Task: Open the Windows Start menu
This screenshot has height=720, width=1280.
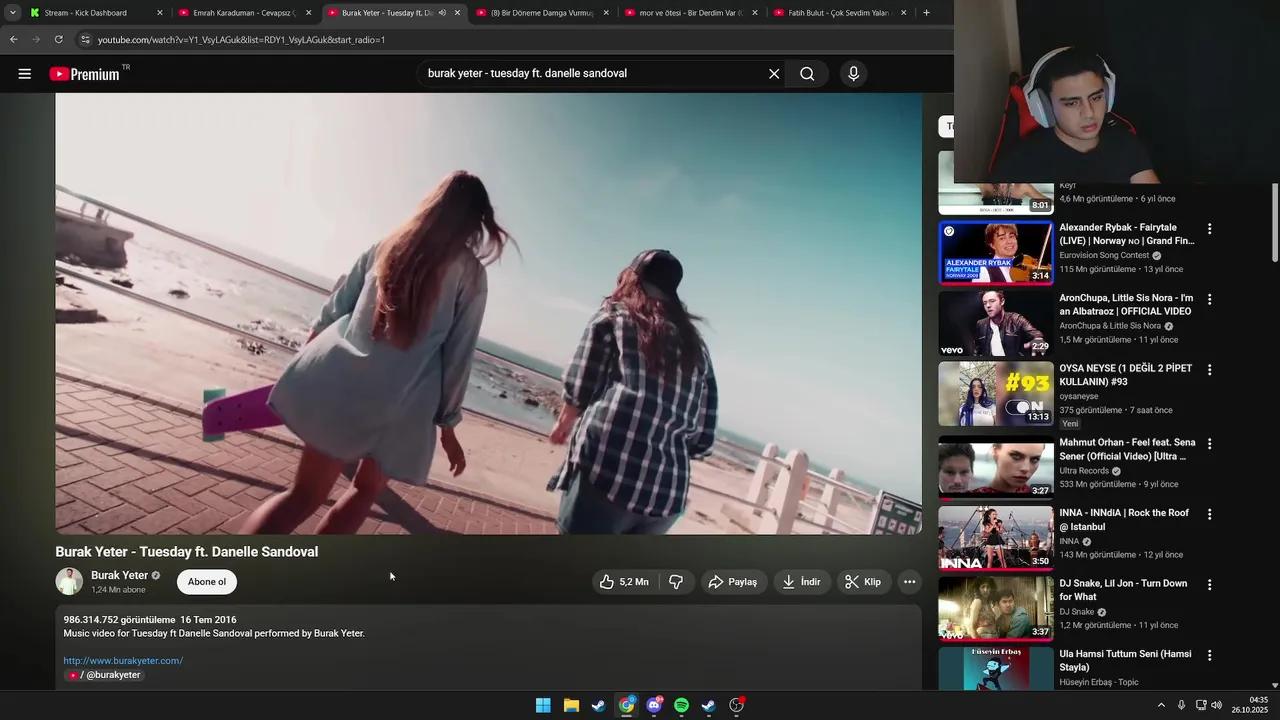Action: coord(543,705)
